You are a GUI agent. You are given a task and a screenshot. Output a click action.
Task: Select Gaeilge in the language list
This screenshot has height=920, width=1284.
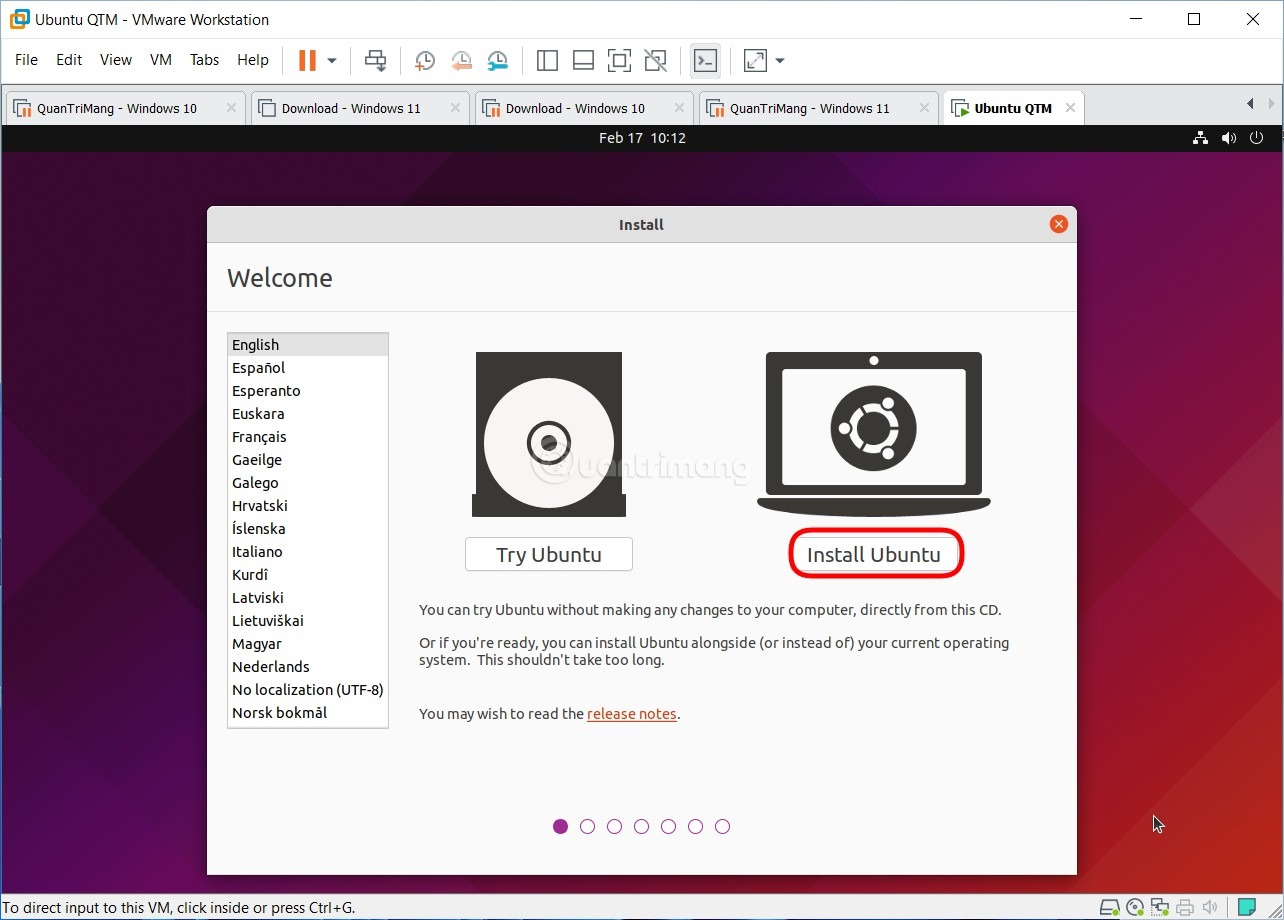307,460
